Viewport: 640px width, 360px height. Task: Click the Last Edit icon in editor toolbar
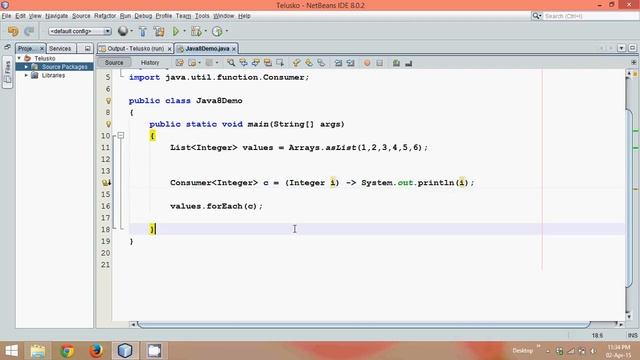click(180, 63)
